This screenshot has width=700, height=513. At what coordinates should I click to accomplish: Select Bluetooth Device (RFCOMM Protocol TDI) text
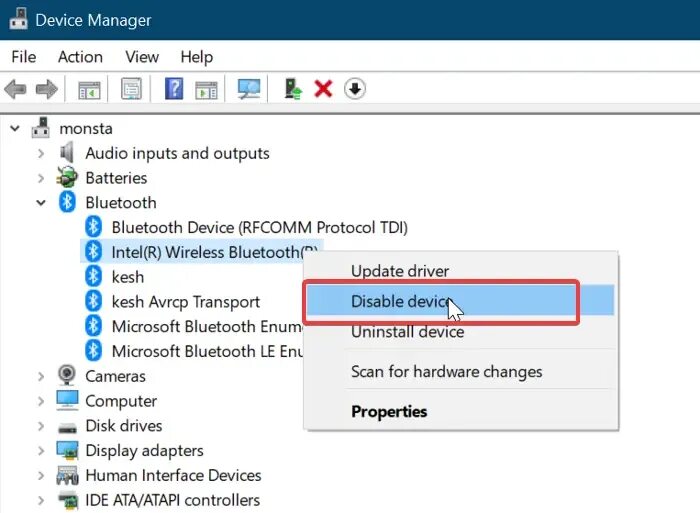pos(259,227)
